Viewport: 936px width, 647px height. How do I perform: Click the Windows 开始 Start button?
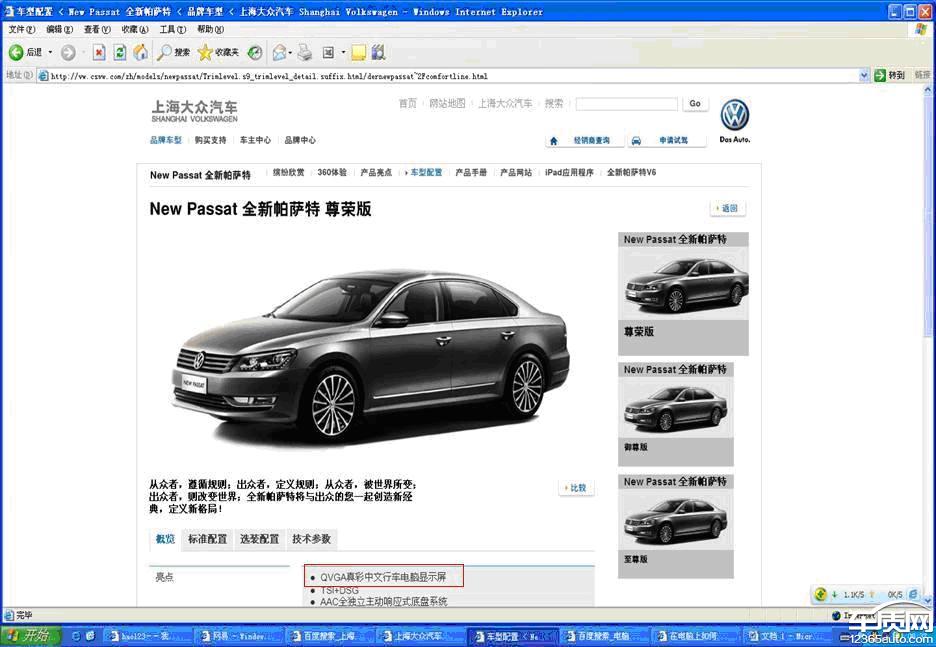click(x=30, y=636)
